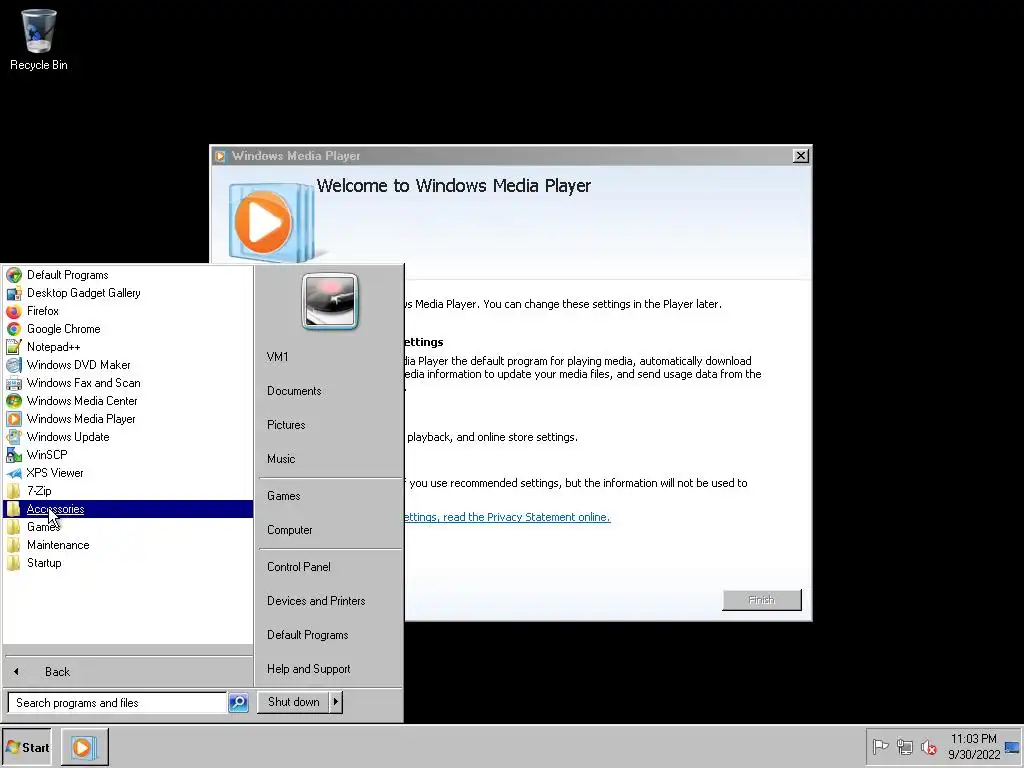The width and height of the screenshot is (1024, 768).
Task: Open Windows Update icon
Action: click(14, 437)
